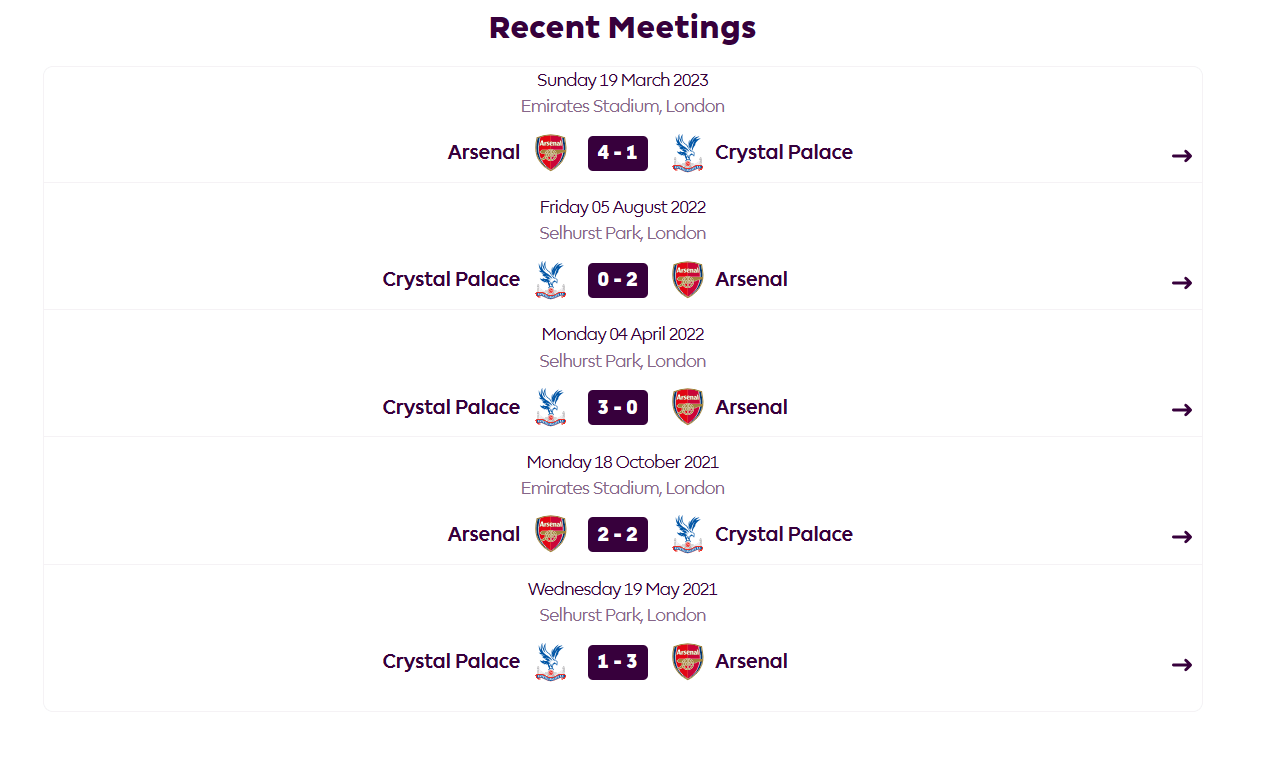Click Crystal Palace crest in the 4 - 1 match
Image resolution: width=1262 pixels, height=771 pixels.
(687, 153)
